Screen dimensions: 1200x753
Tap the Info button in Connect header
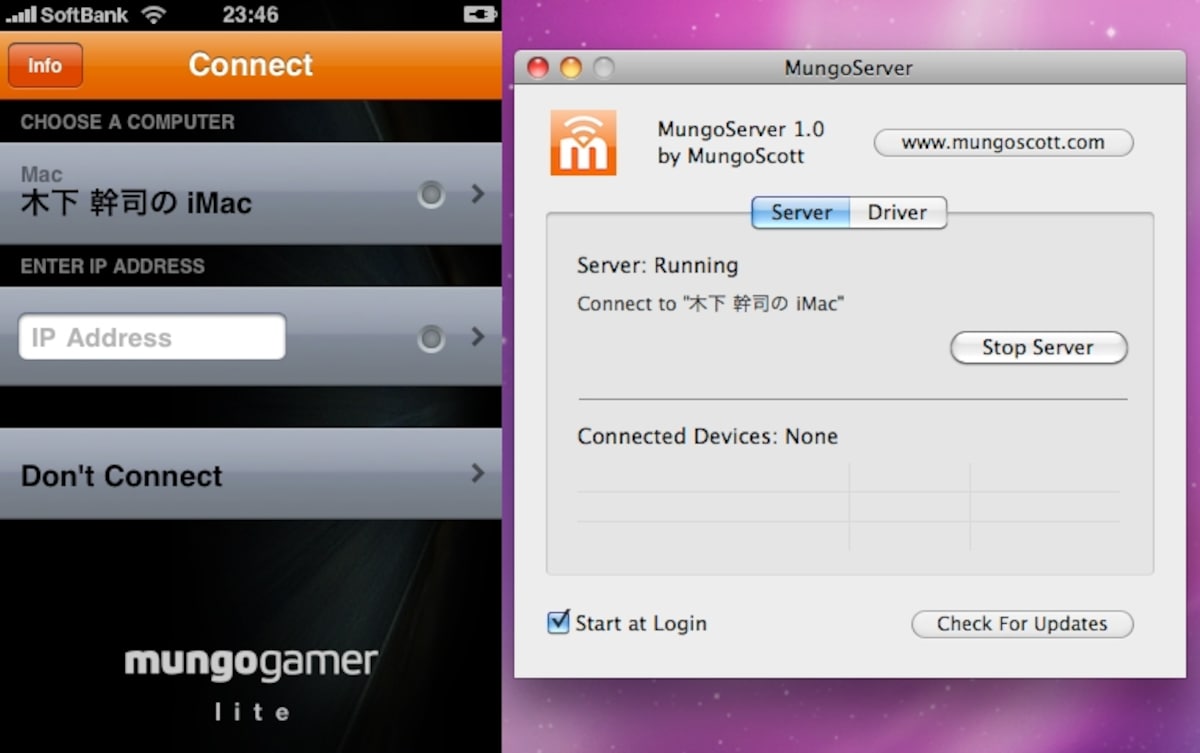pyautogui.click(x=45, y=66)
